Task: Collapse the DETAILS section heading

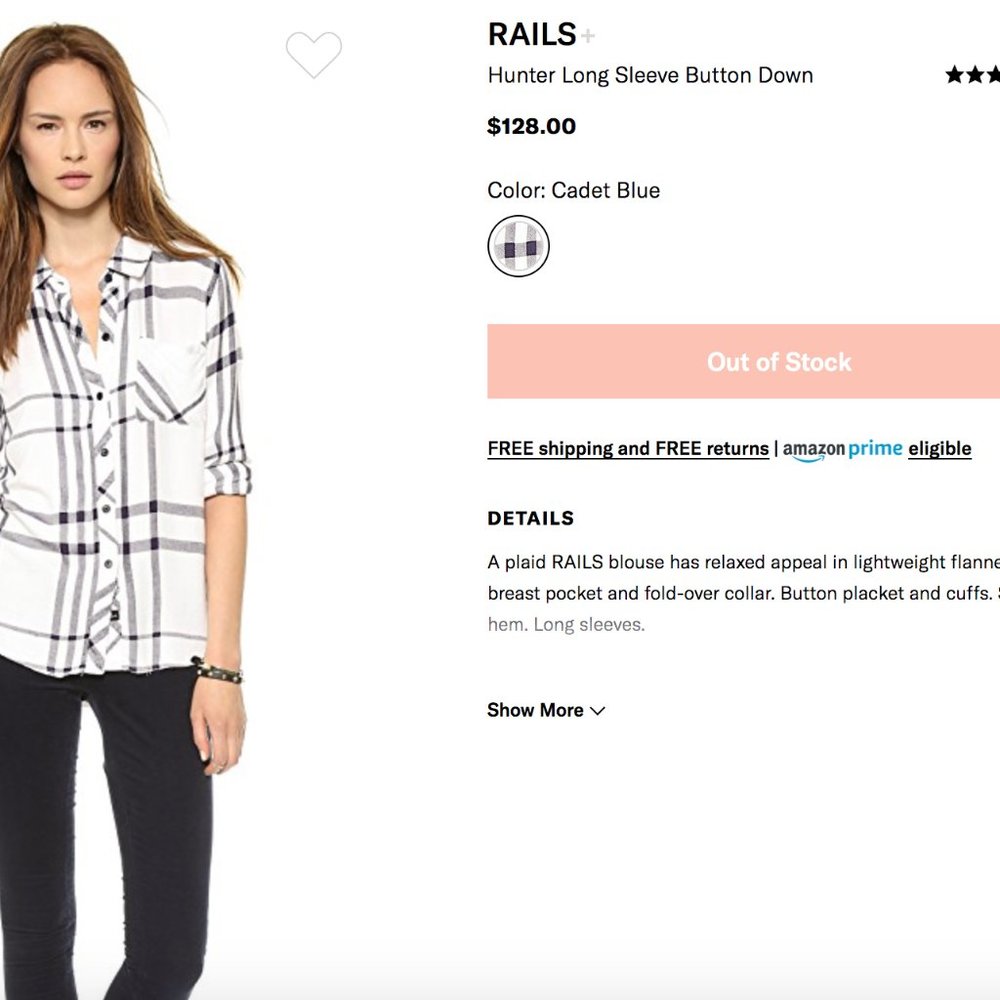Action: pos(530,518)
